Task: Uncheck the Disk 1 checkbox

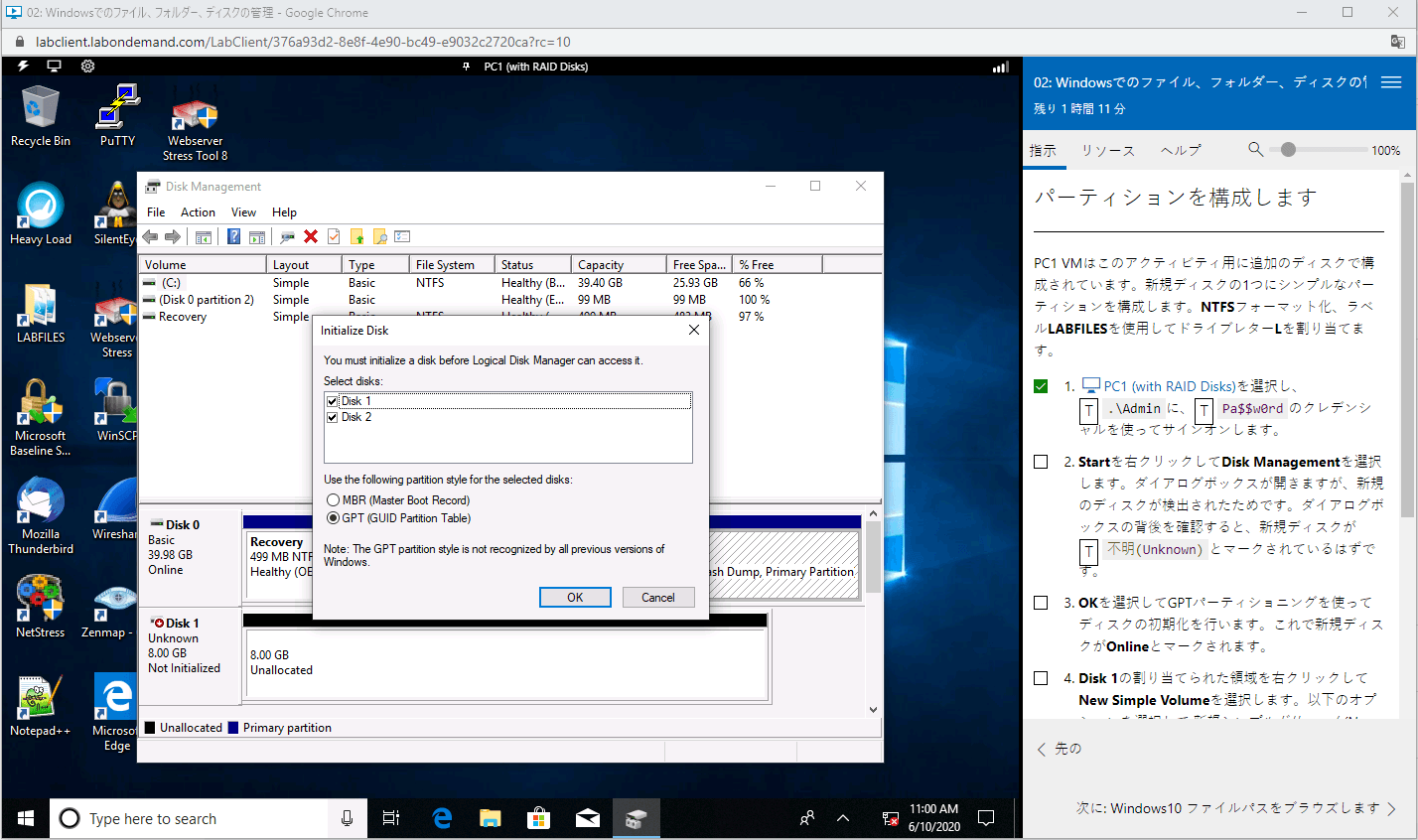Action: pos(333,401)
